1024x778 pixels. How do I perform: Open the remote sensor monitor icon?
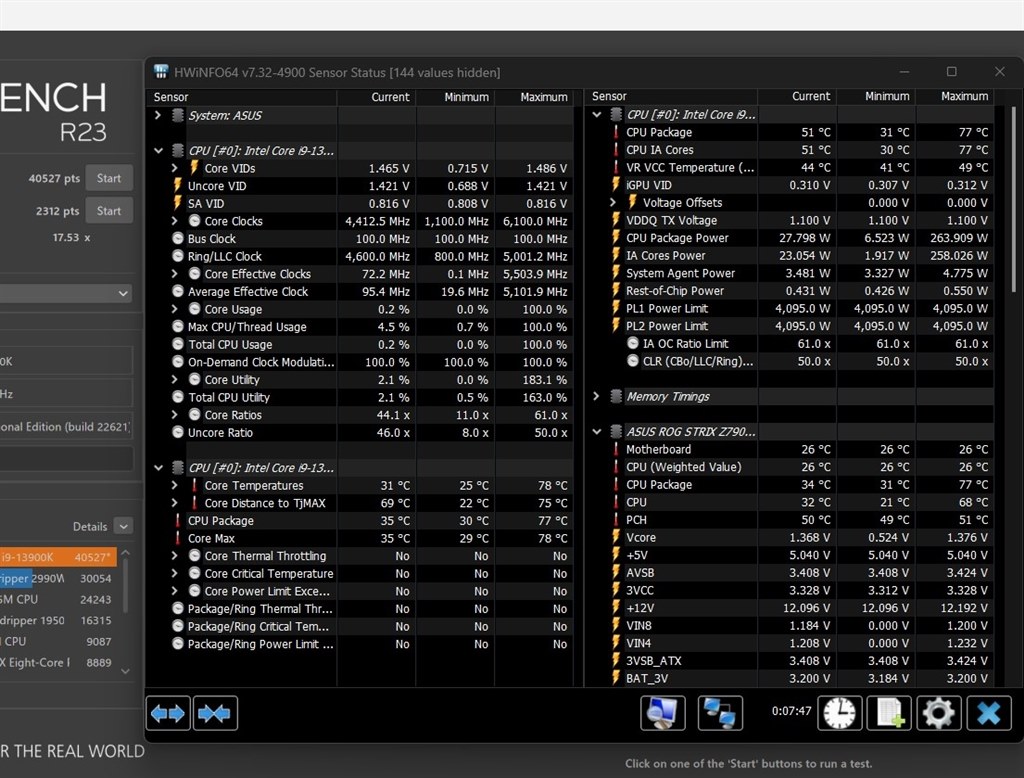[663, 713]
